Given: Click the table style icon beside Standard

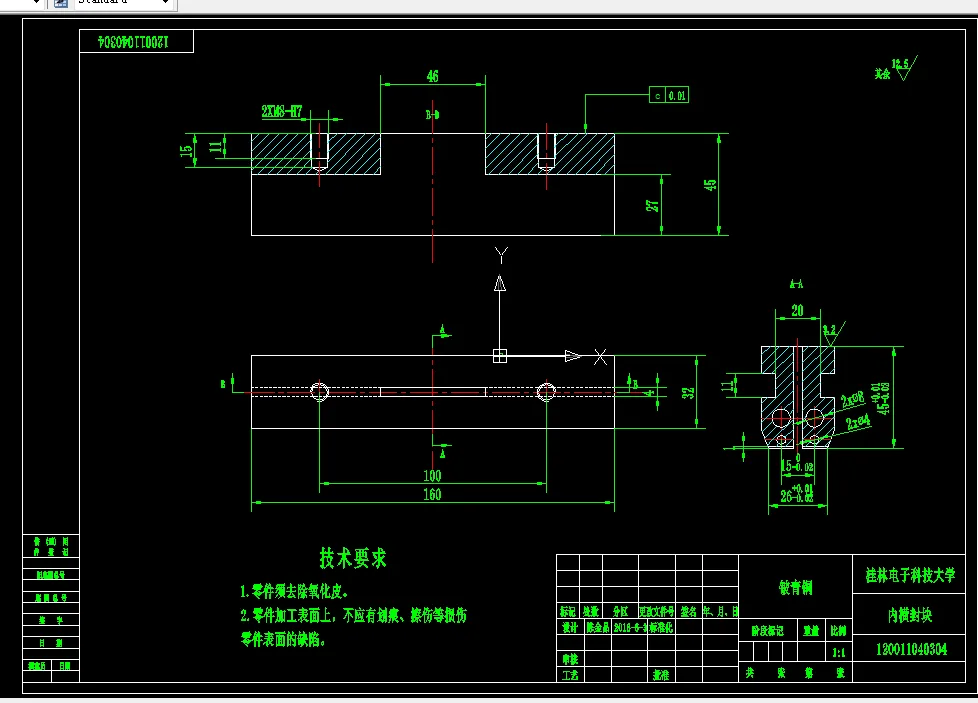Looking at the screenshot, I should tap(61, 2).
